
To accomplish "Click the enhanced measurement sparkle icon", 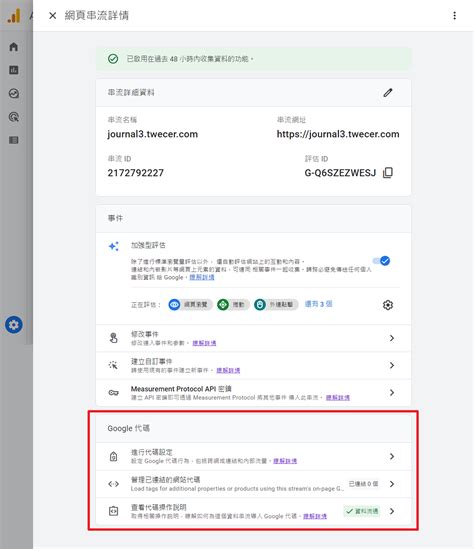I will [x=113, y=246].
